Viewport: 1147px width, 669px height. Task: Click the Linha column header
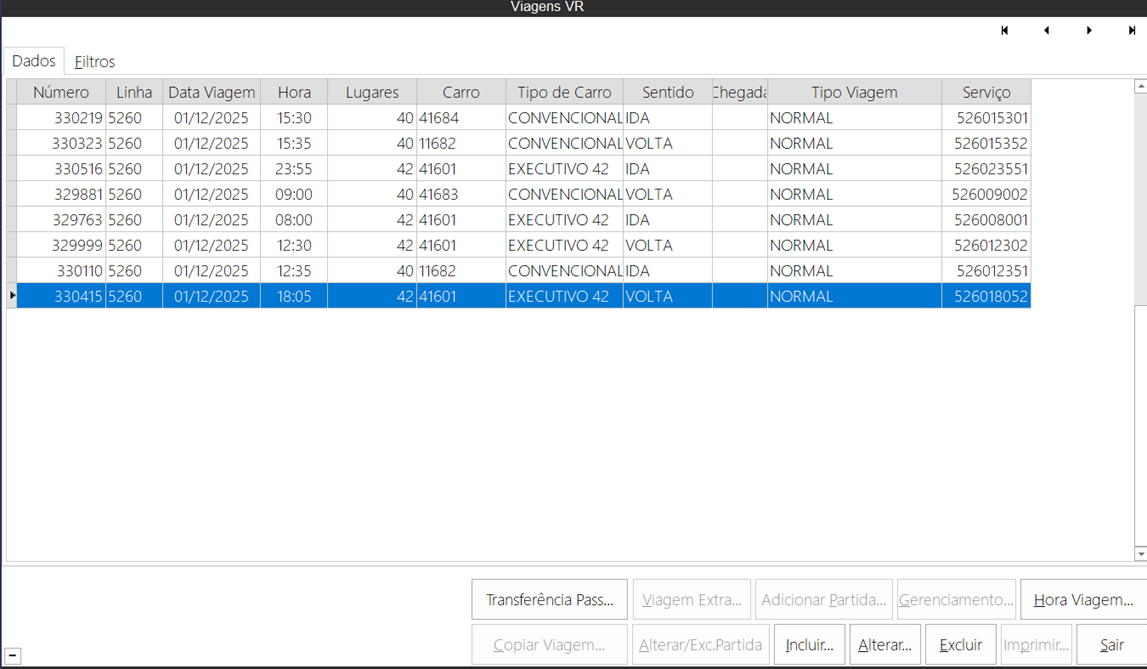pyautogui.click(x=134, y=92)
